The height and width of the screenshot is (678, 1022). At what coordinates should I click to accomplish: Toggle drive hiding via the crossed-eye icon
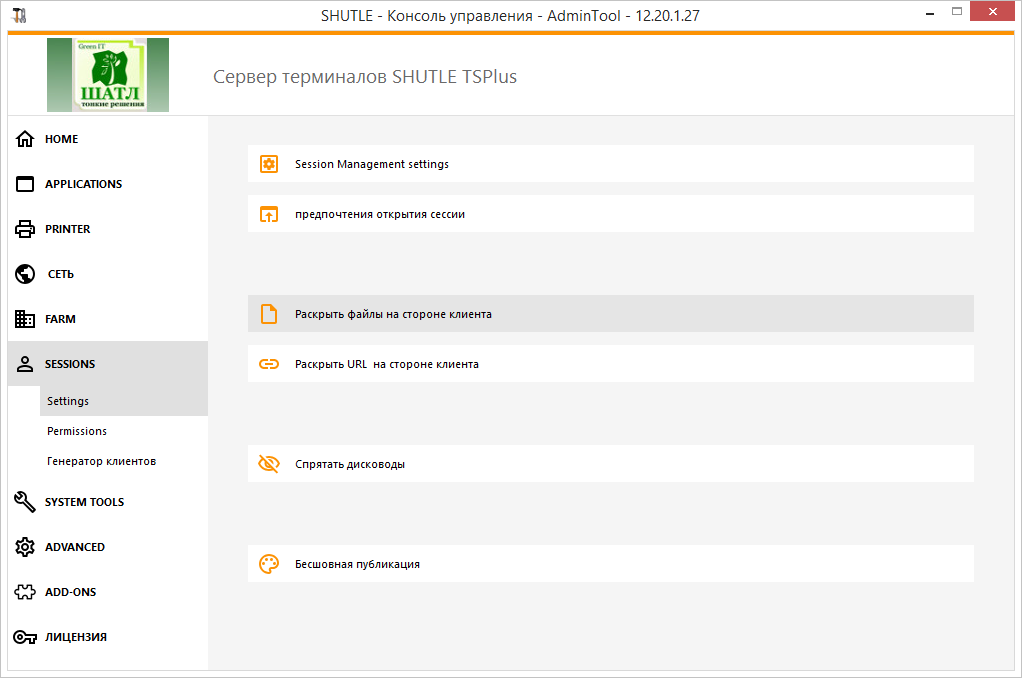[x=268, y=463]
